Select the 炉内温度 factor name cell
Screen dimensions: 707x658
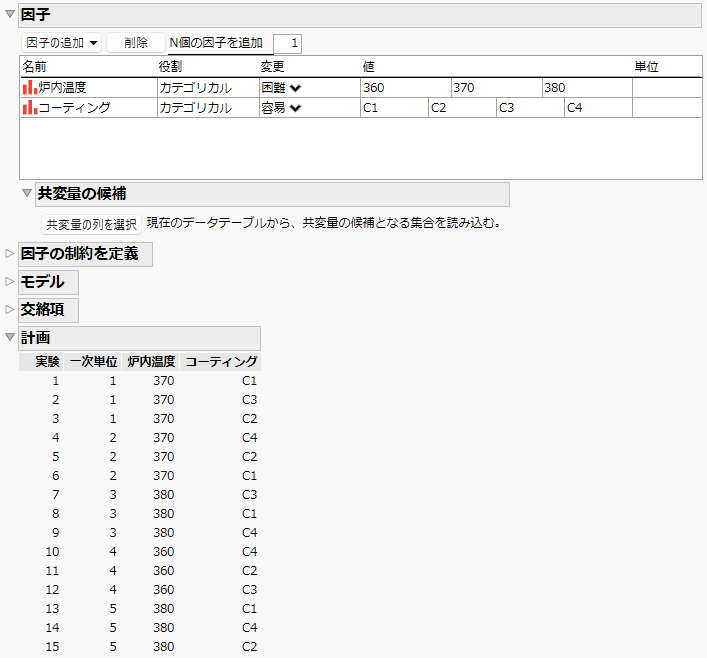point(89,87)
